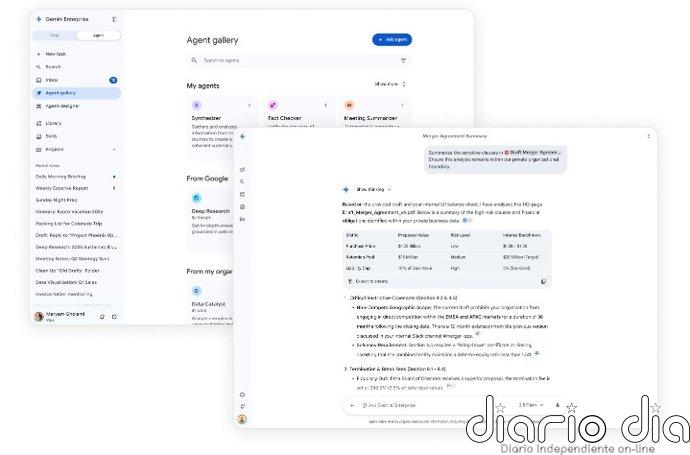
Task: Switch to the Chat tab
Action: point(55,36)
